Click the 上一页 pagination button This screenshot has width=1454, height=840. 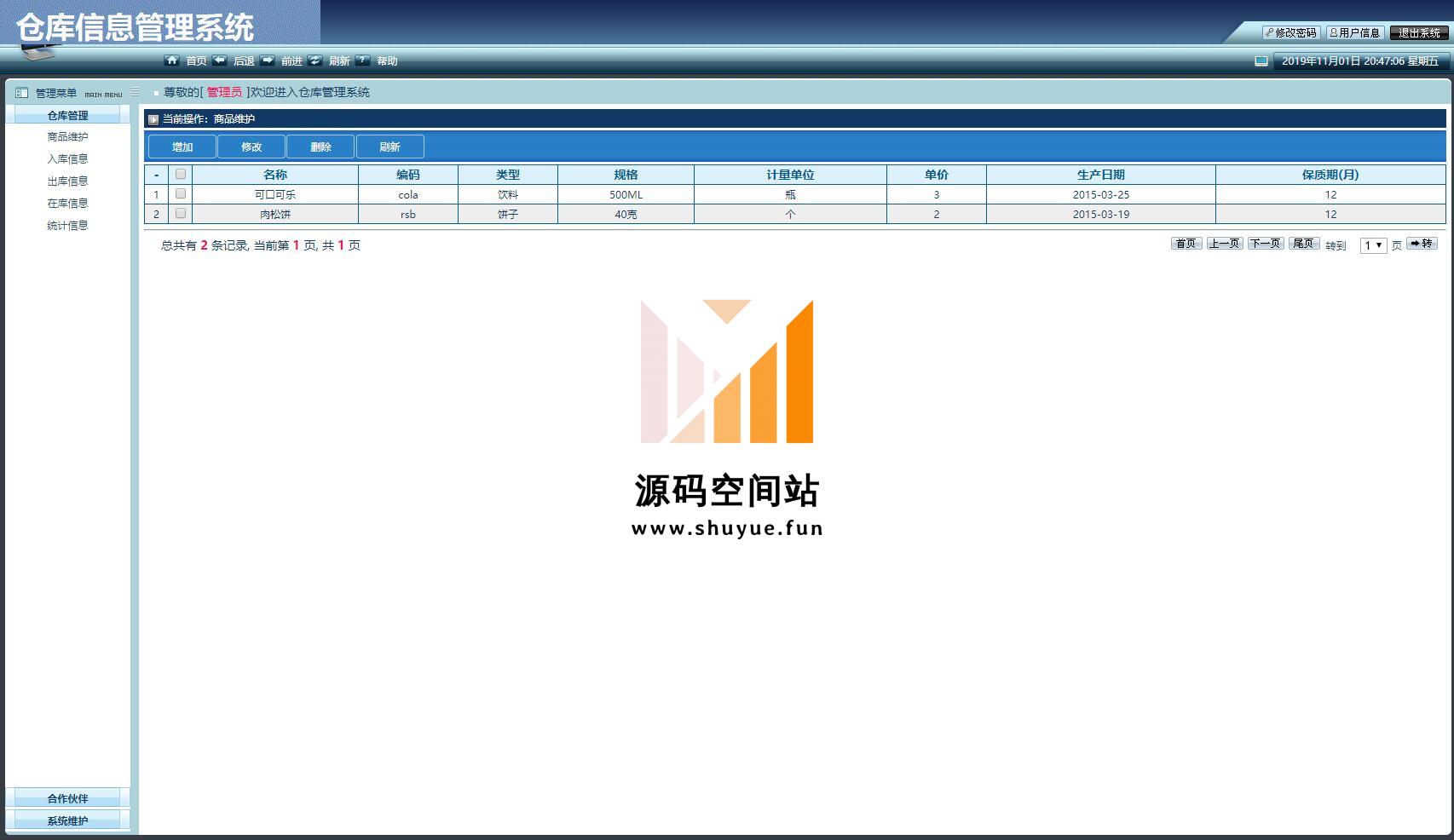tap(1225, 244)
